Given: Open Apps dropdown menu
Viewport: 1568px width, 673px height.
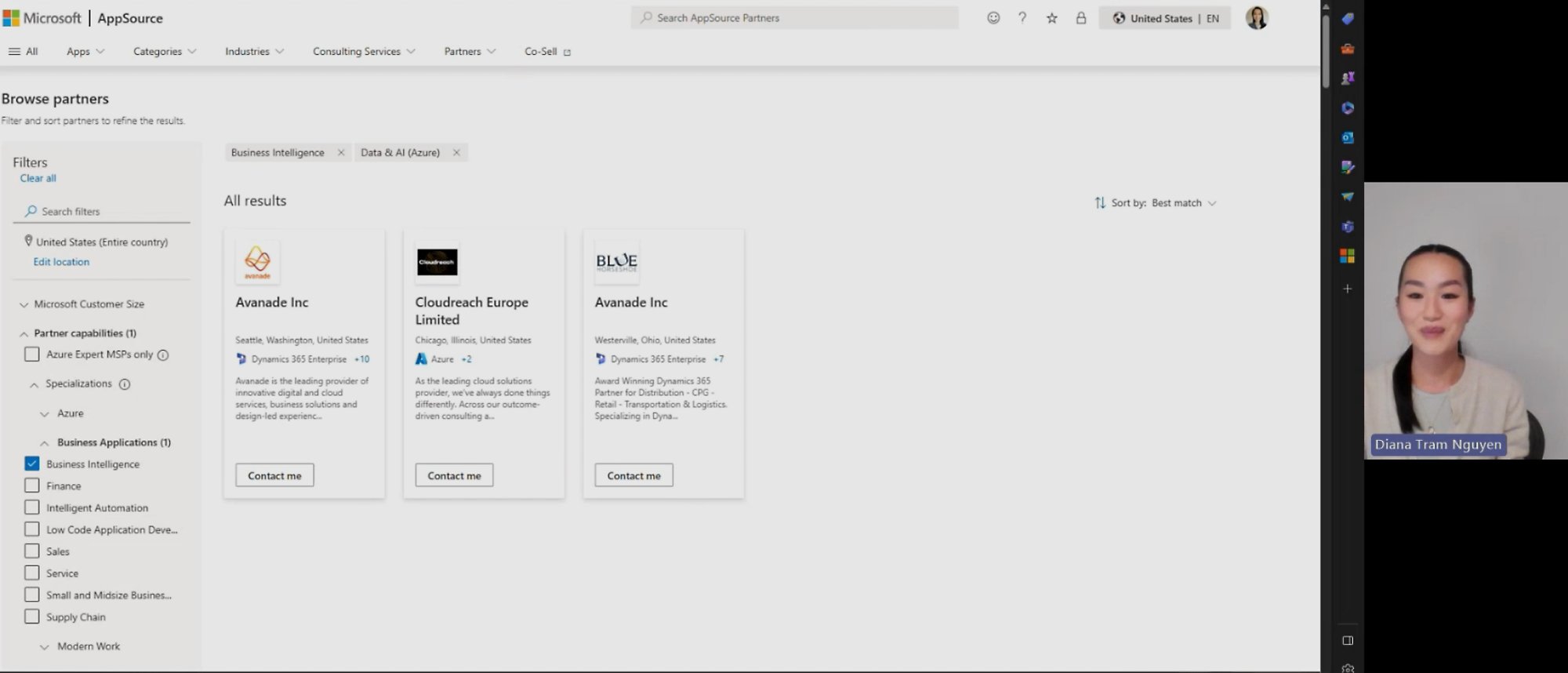Looking at the screenshot, I should pos(85,51).
